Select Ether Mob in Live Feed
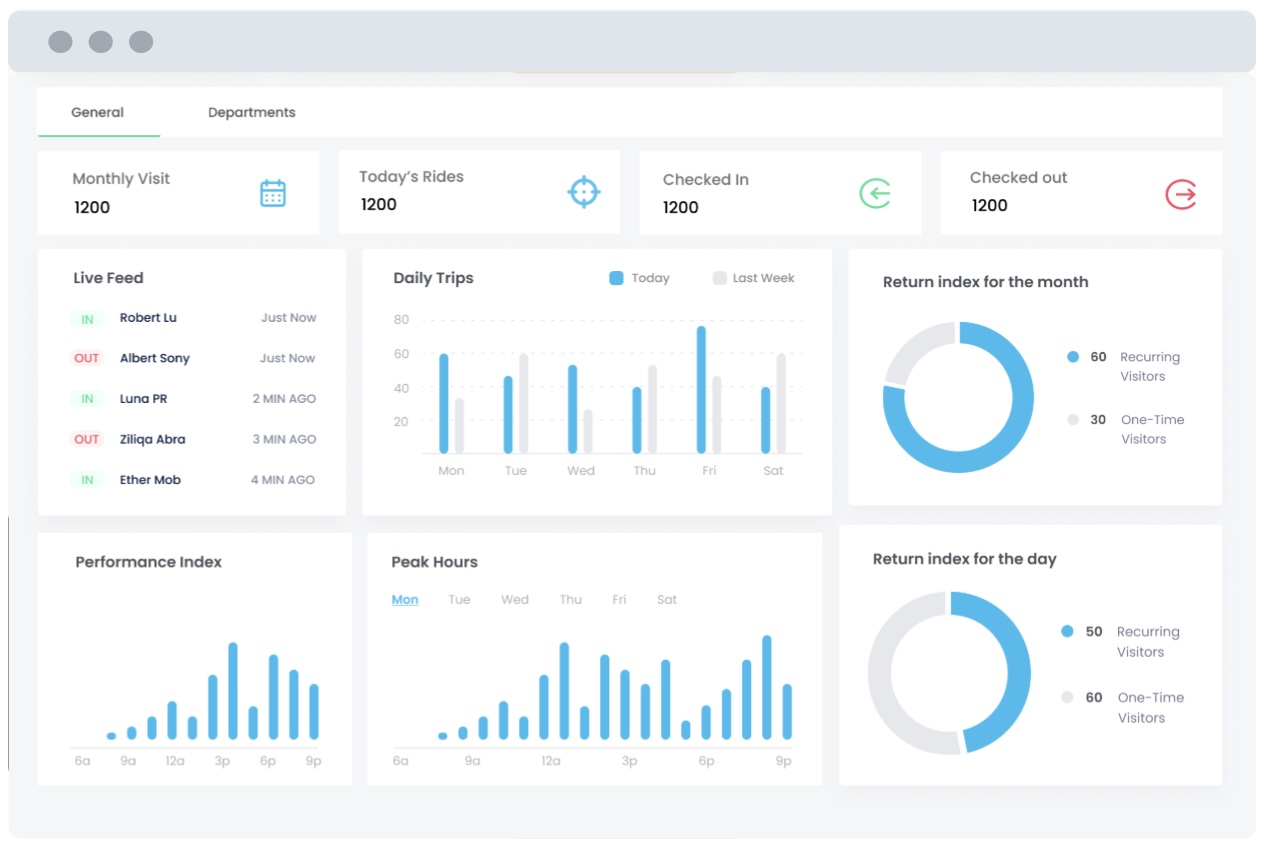 pos(150,480)
